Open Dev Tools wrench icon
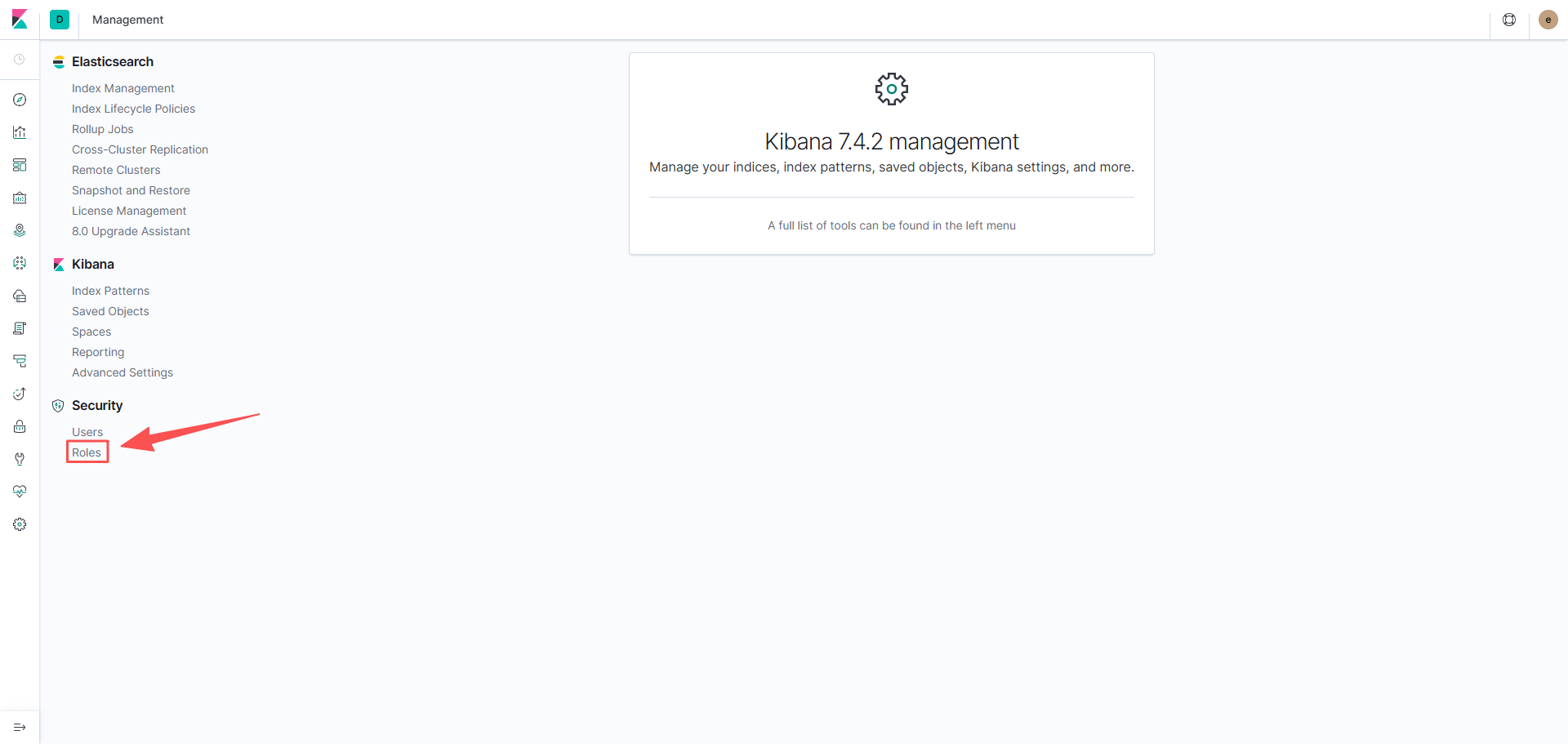 tap(20, 459)
